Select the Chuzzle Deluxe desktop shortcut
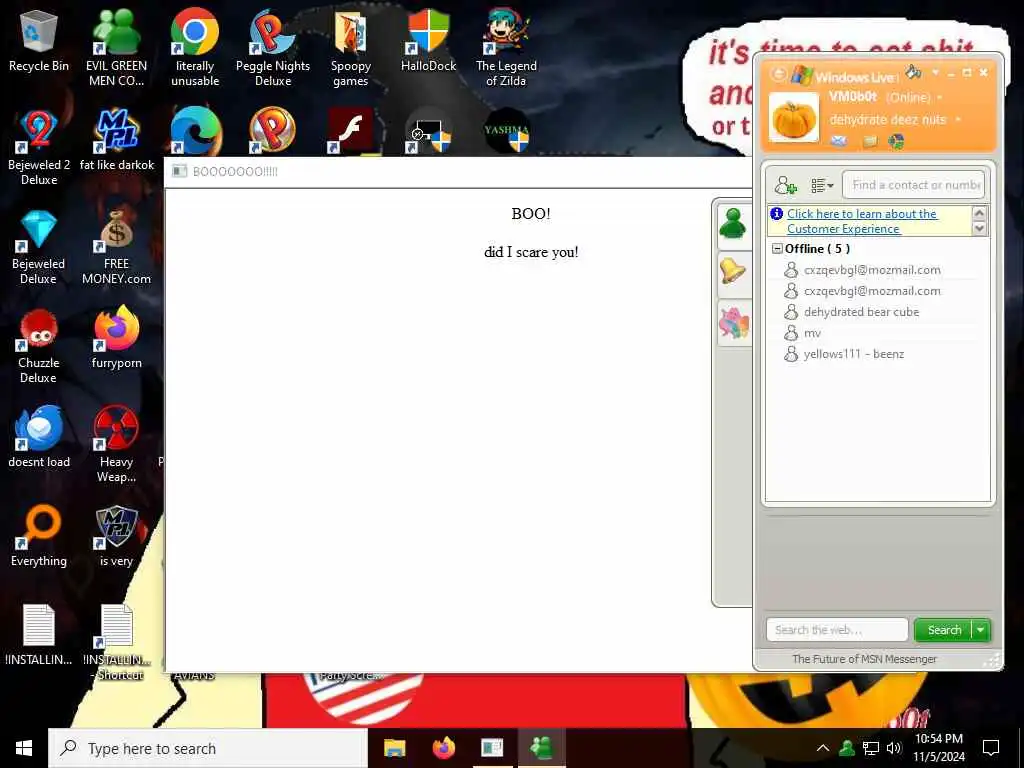 point(39,346)
